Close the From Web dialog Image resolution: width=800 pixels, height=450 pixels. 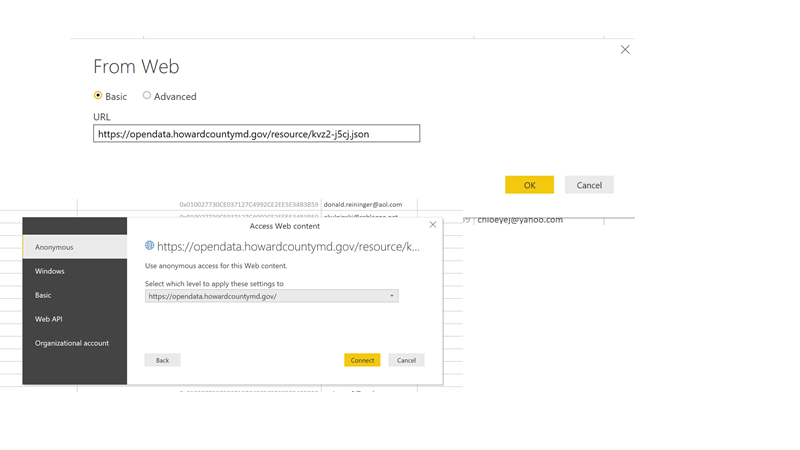[x=625, y=50]
